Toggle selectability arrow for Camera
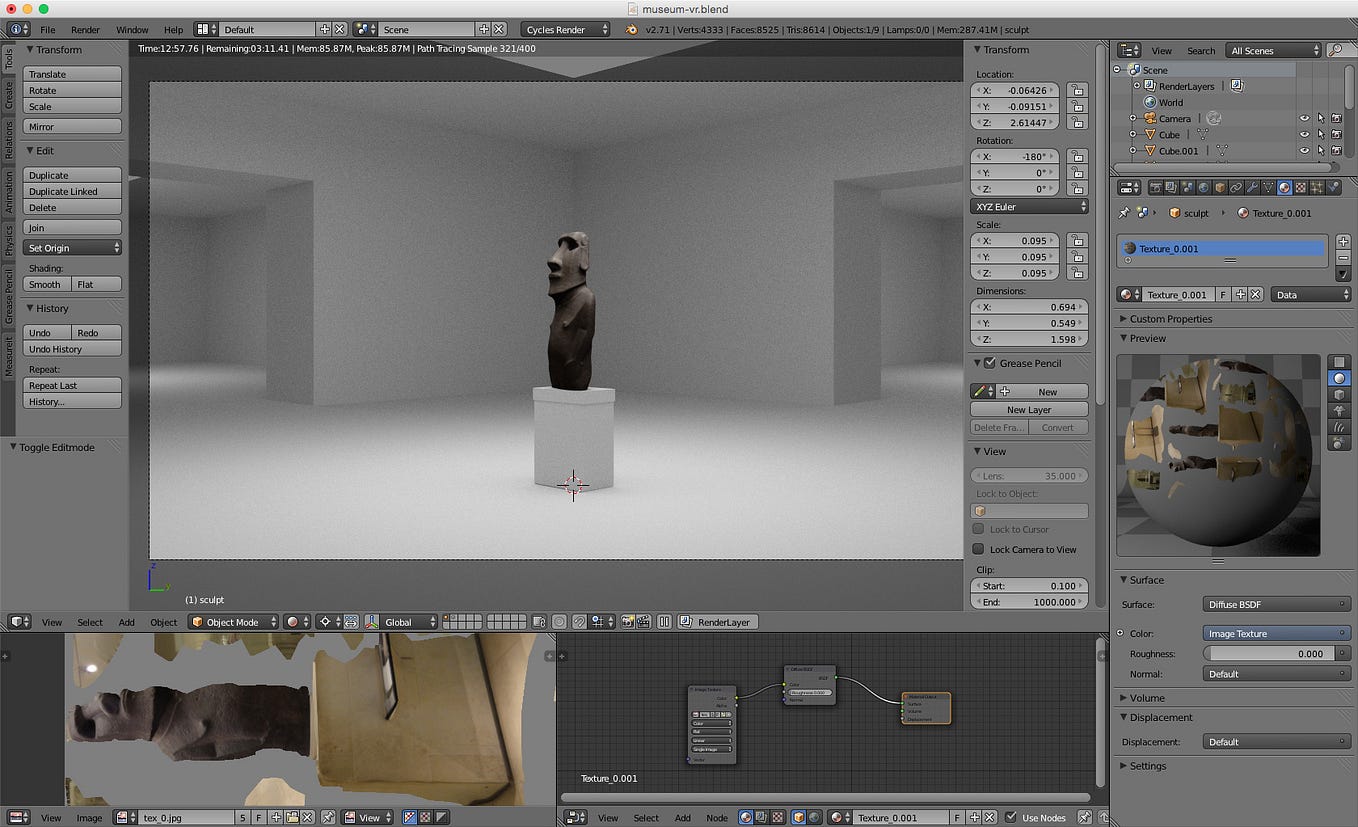Image resolution: width=1358 pixels, height=827 pixels. pos(1320,118)
